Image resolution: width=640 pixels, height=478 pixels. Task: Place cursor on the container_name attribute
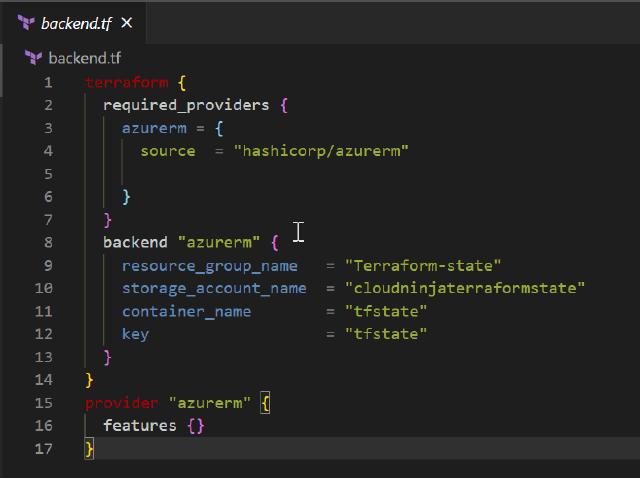click(x=186, y=311)
